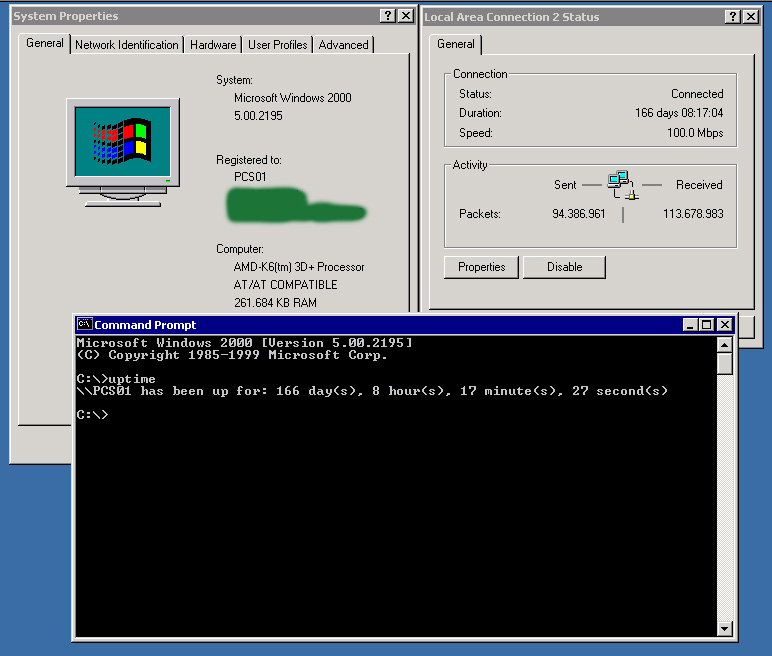Click the '\\PCS01 has been up for' output line
The image size is (772, 656).
372,391
